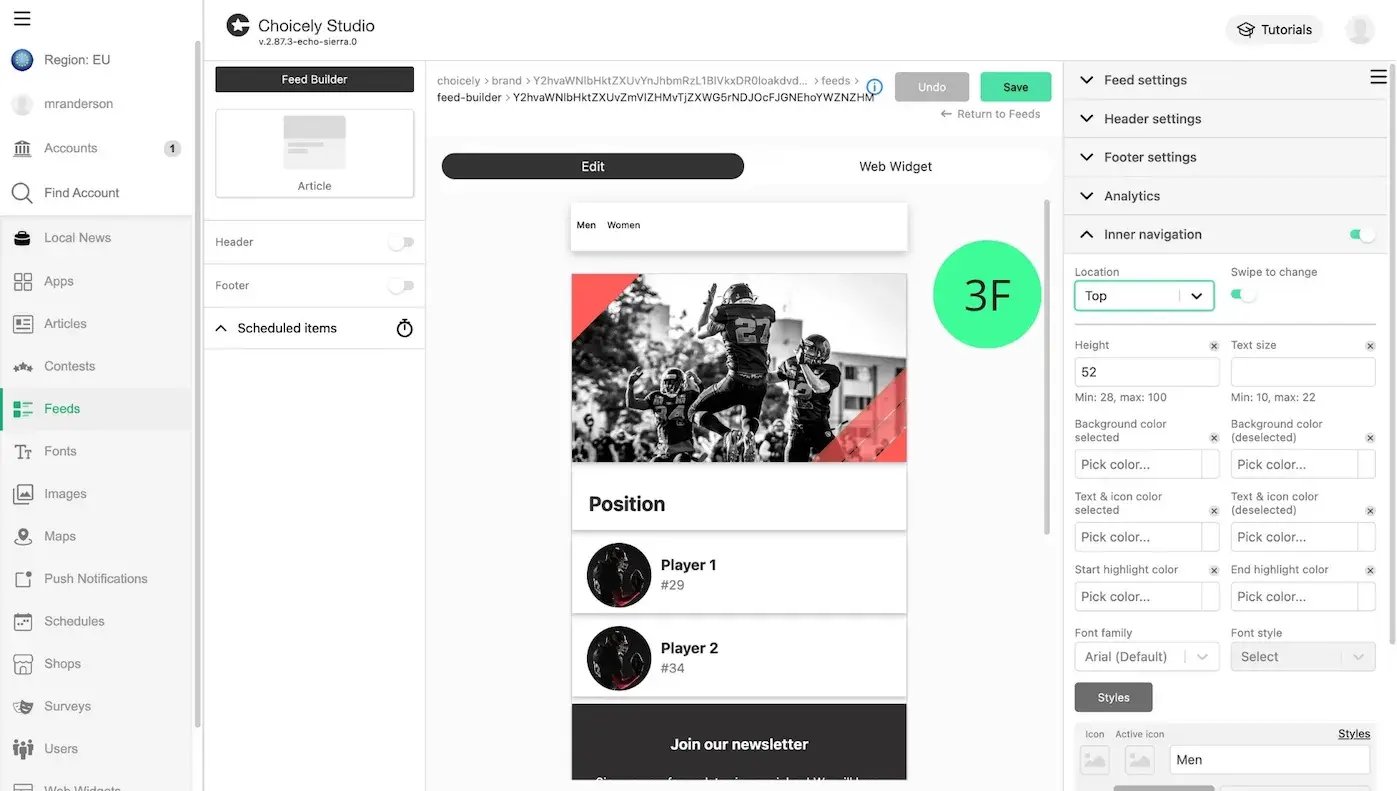
Task: Click the info icon beside the breadcrumb
Action: point(874,87)
